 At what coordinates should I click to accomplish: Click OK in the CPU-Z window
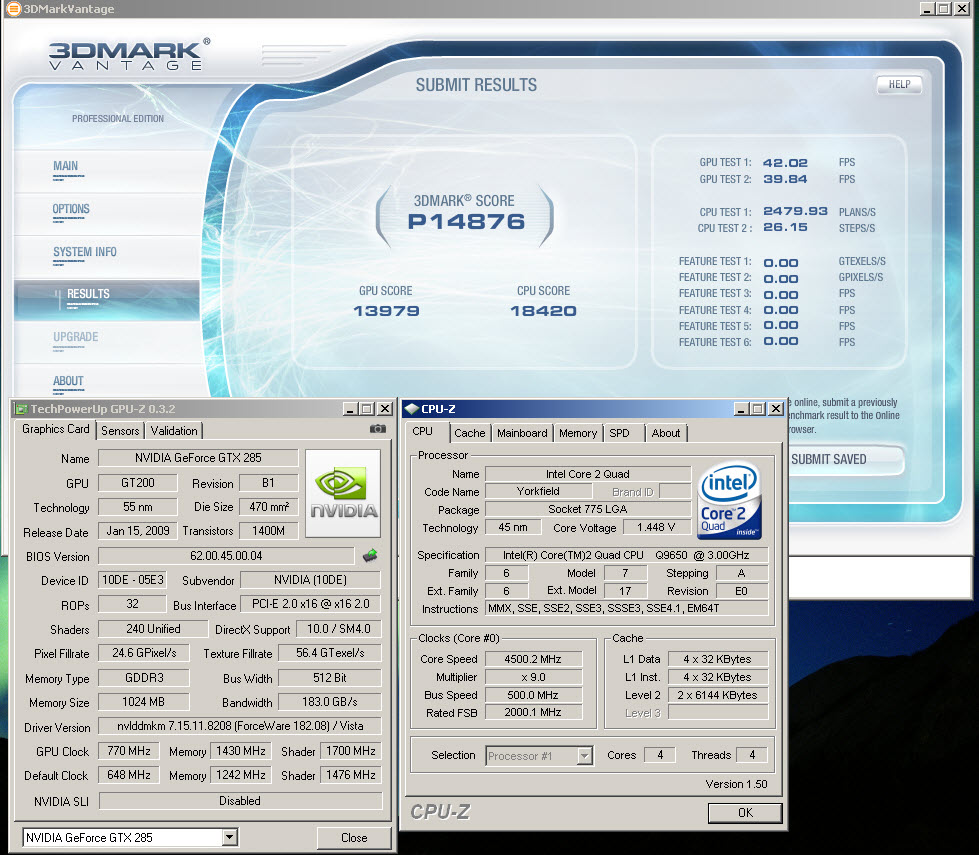(745, 813)
